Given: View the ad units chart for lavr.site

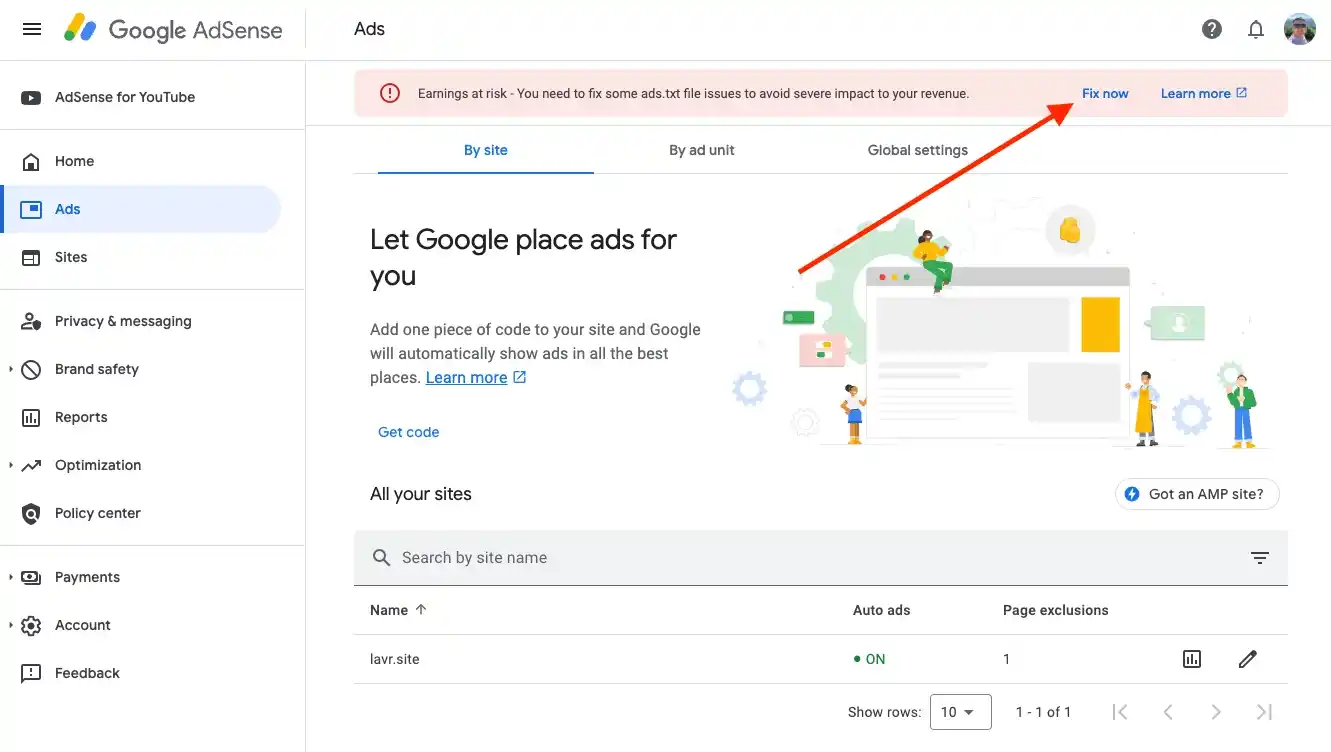Looking at the screenshot, I should [1191, 659].
